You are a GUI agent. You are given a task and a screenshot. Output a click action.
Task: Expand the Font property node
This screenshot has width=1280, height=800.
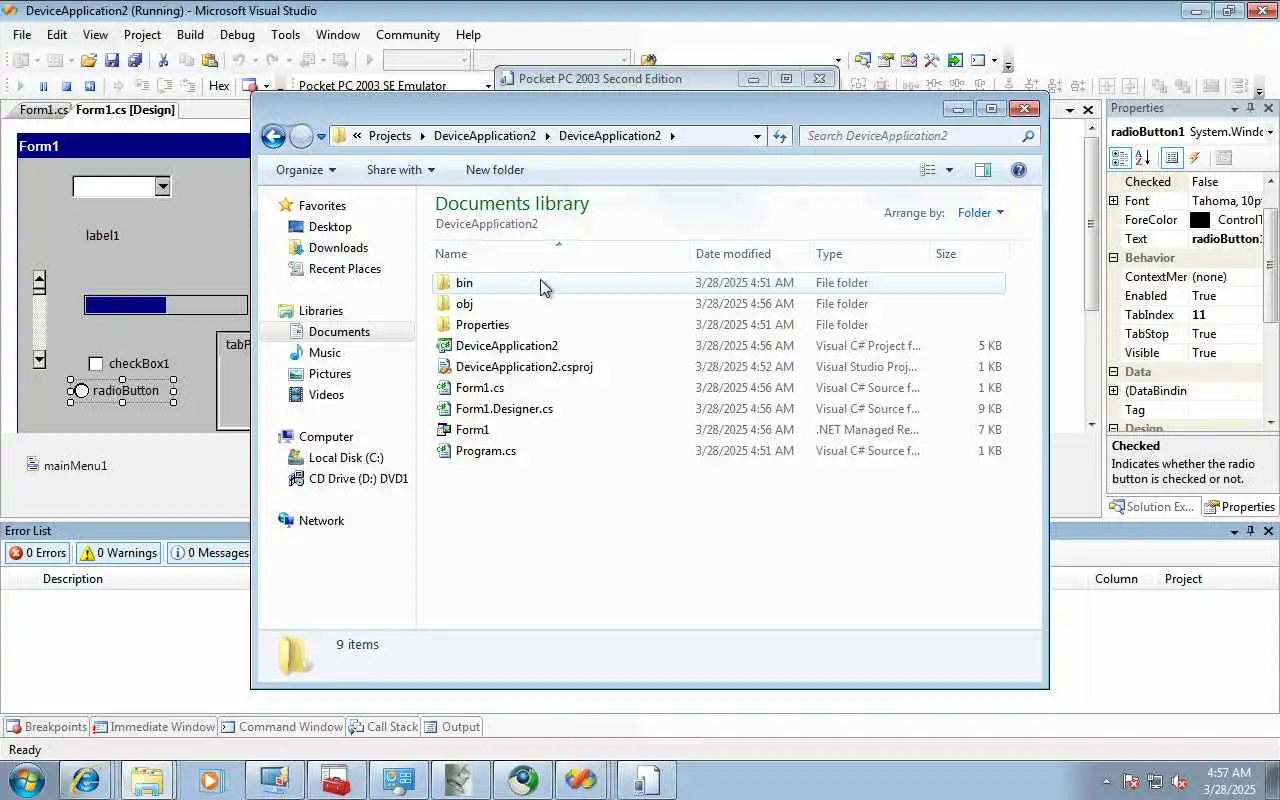(1114, 201)
